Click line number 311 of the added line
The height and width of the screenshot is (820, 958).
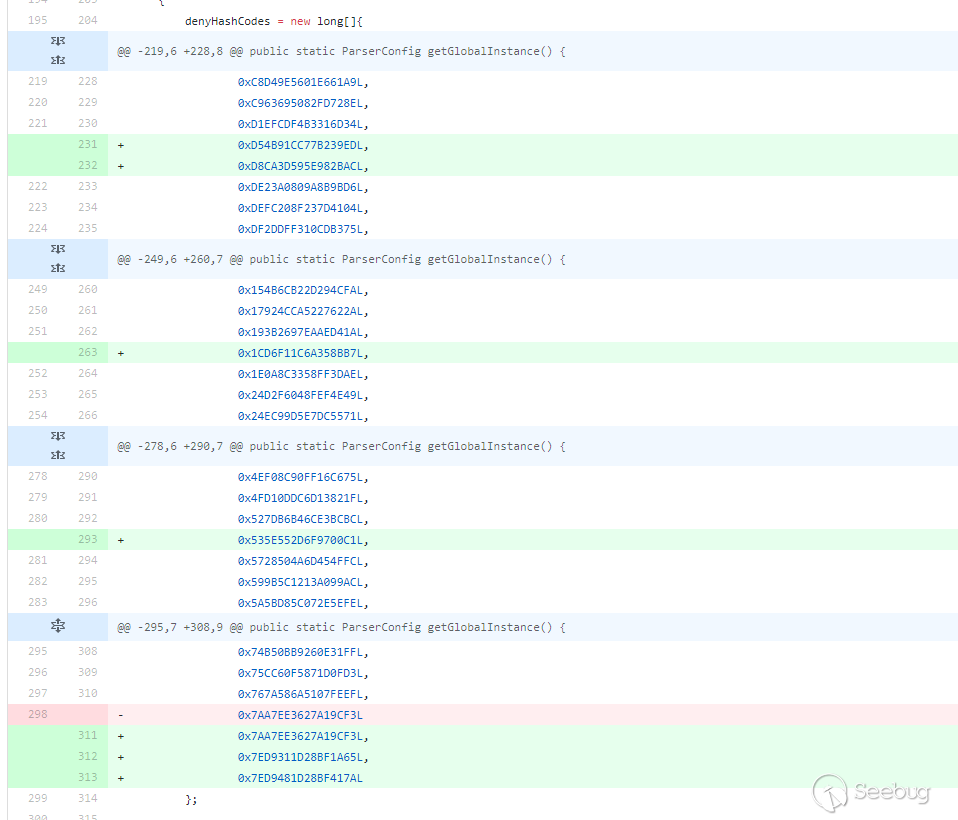(x=87, y=735)
